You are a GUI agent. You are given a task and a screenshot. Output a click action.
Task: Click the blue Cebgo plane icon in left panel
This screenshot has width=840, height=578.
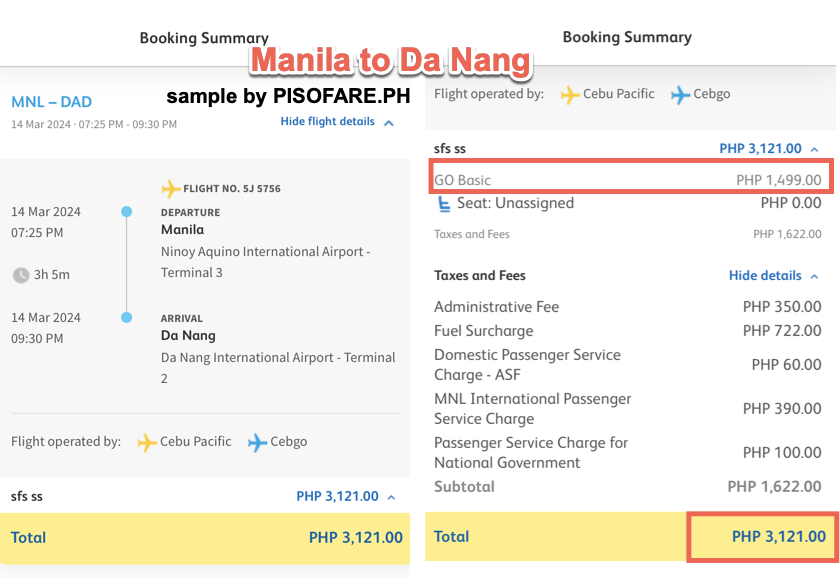(258, 442)
